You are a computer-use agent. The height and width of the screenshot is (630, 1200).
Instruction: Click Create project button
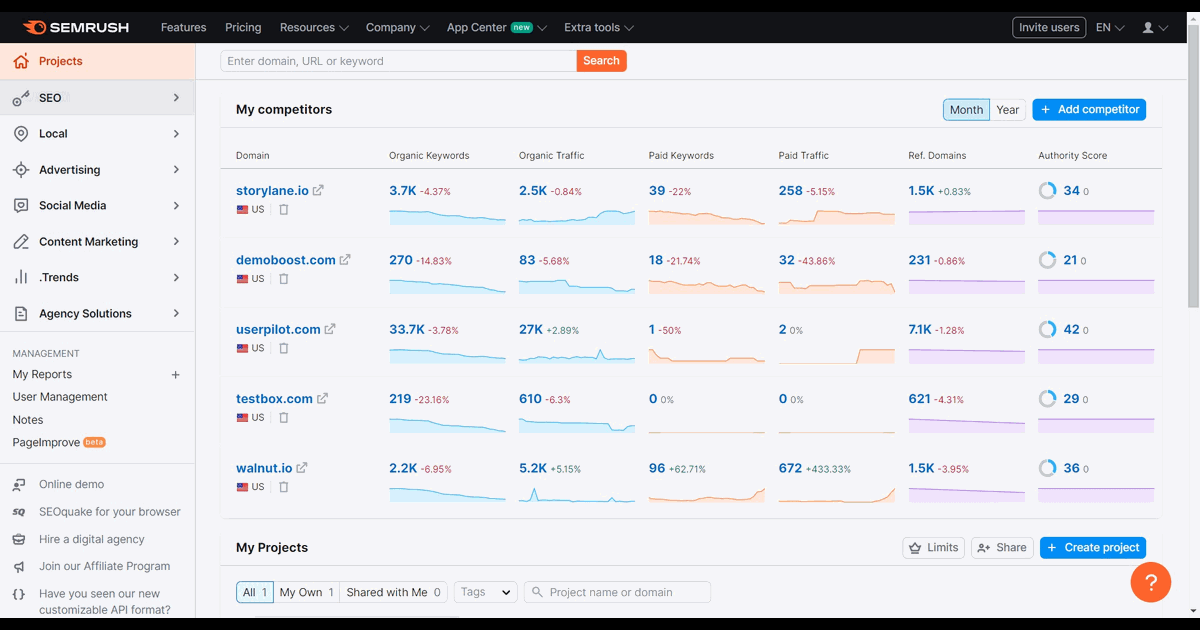coord(1093,547)
